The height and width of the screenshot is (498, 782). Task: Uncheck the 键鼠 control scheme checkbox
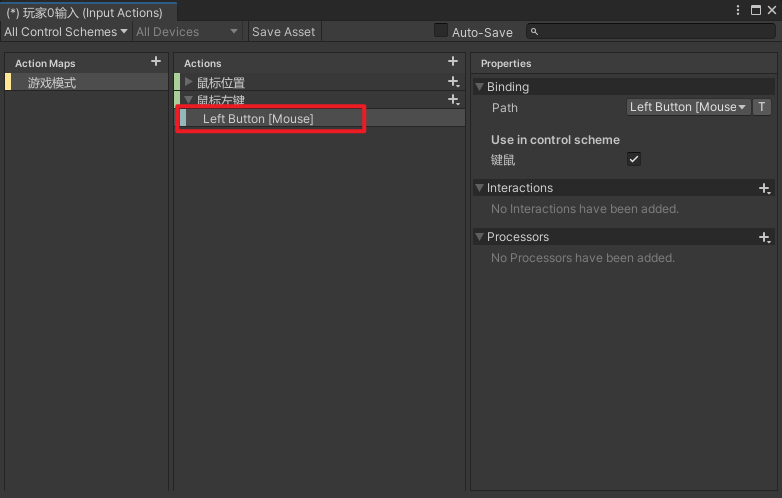point(634,159)
